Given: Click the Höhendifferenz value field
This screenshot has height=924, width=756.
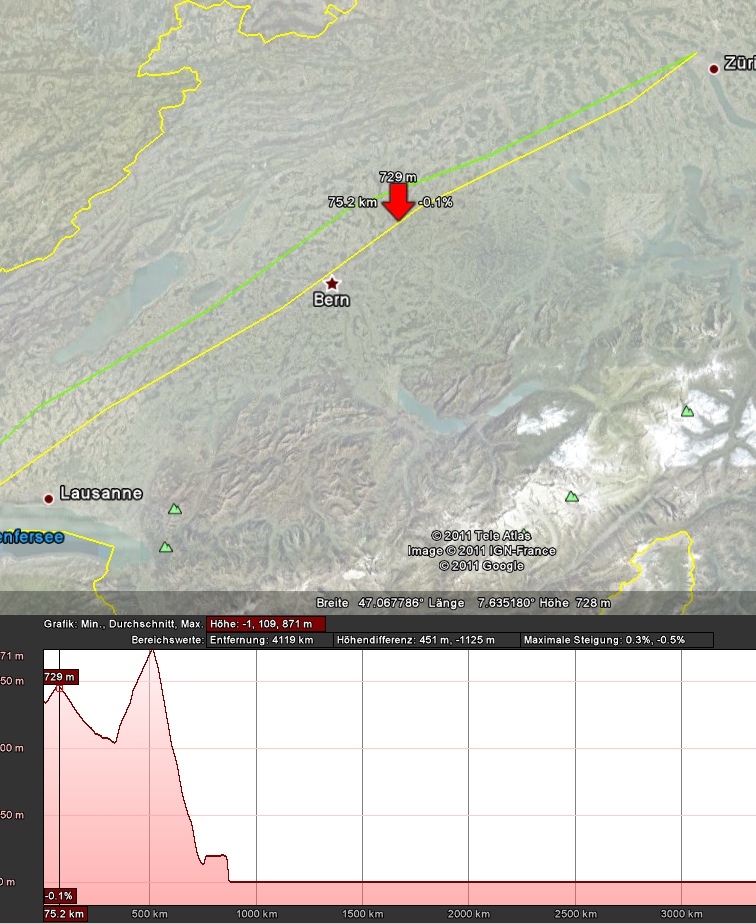Looking at the screenshot, I should 427,640.
